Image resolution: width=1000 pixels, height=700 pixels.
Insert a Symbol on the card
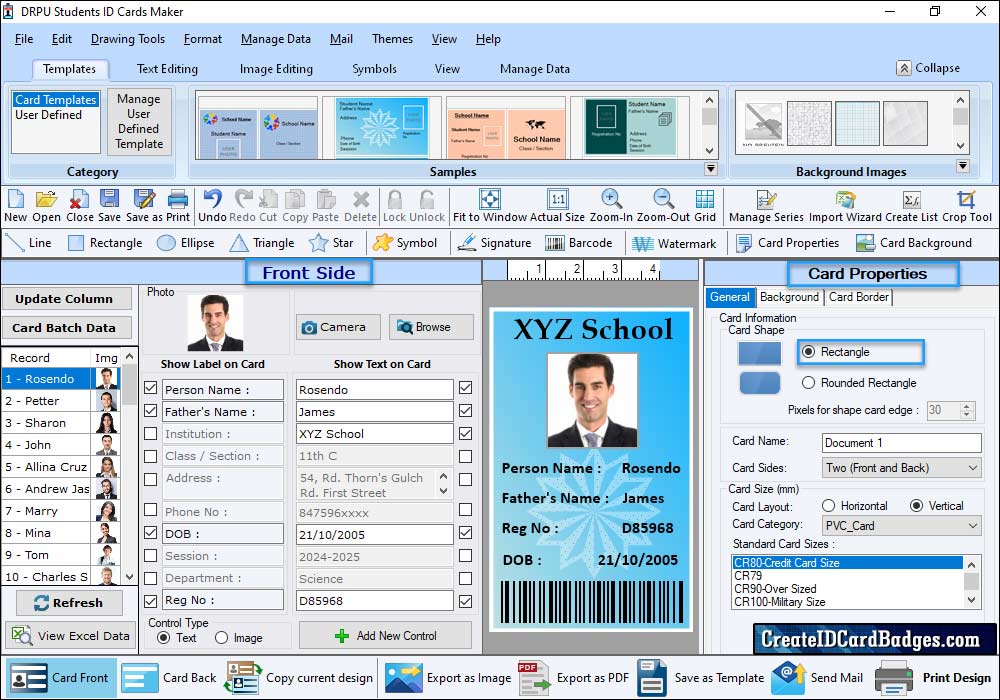pyautogui.click(x=405, y=243)
